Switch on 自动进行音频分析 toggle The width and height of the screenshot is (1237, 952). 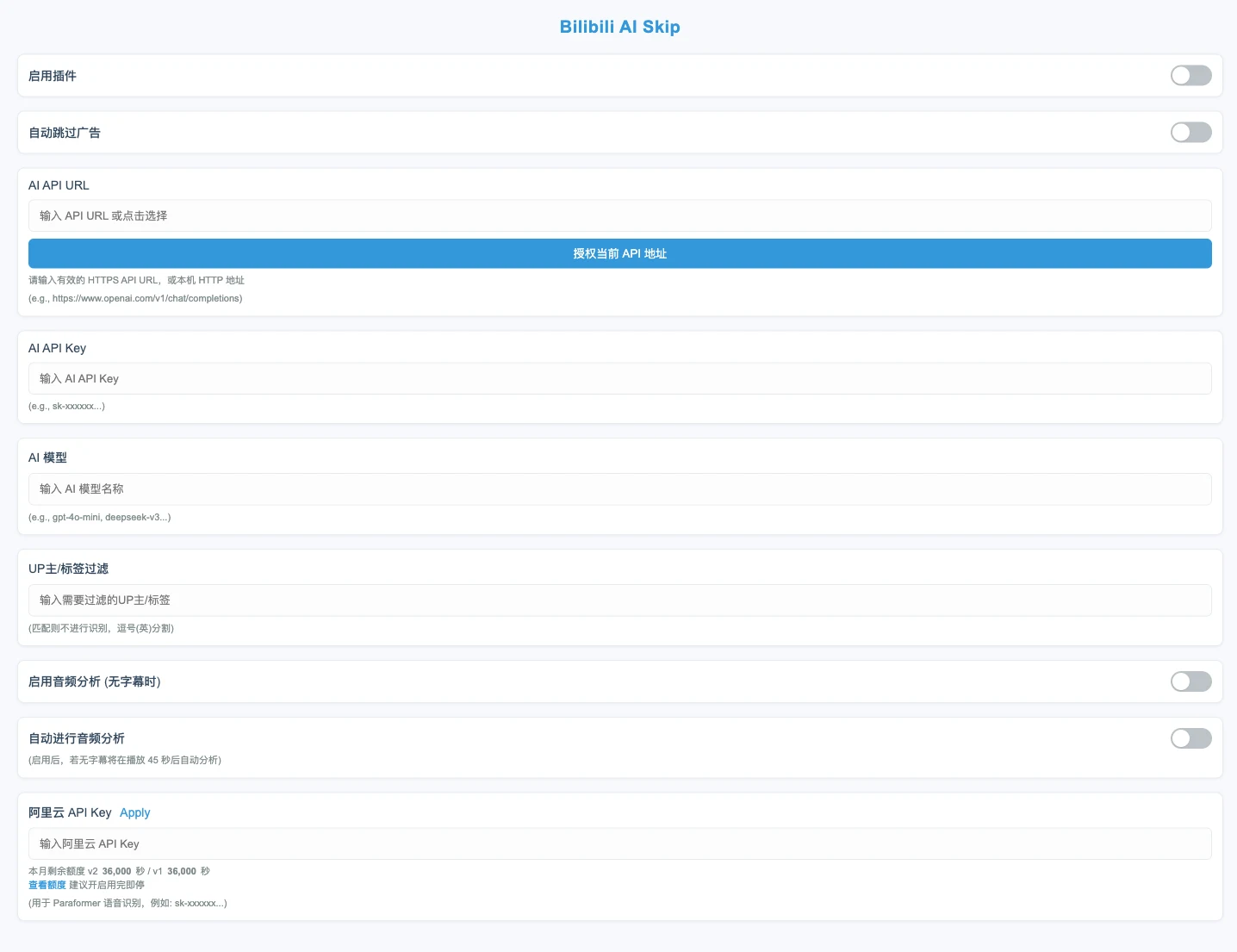pos(1190,738)
